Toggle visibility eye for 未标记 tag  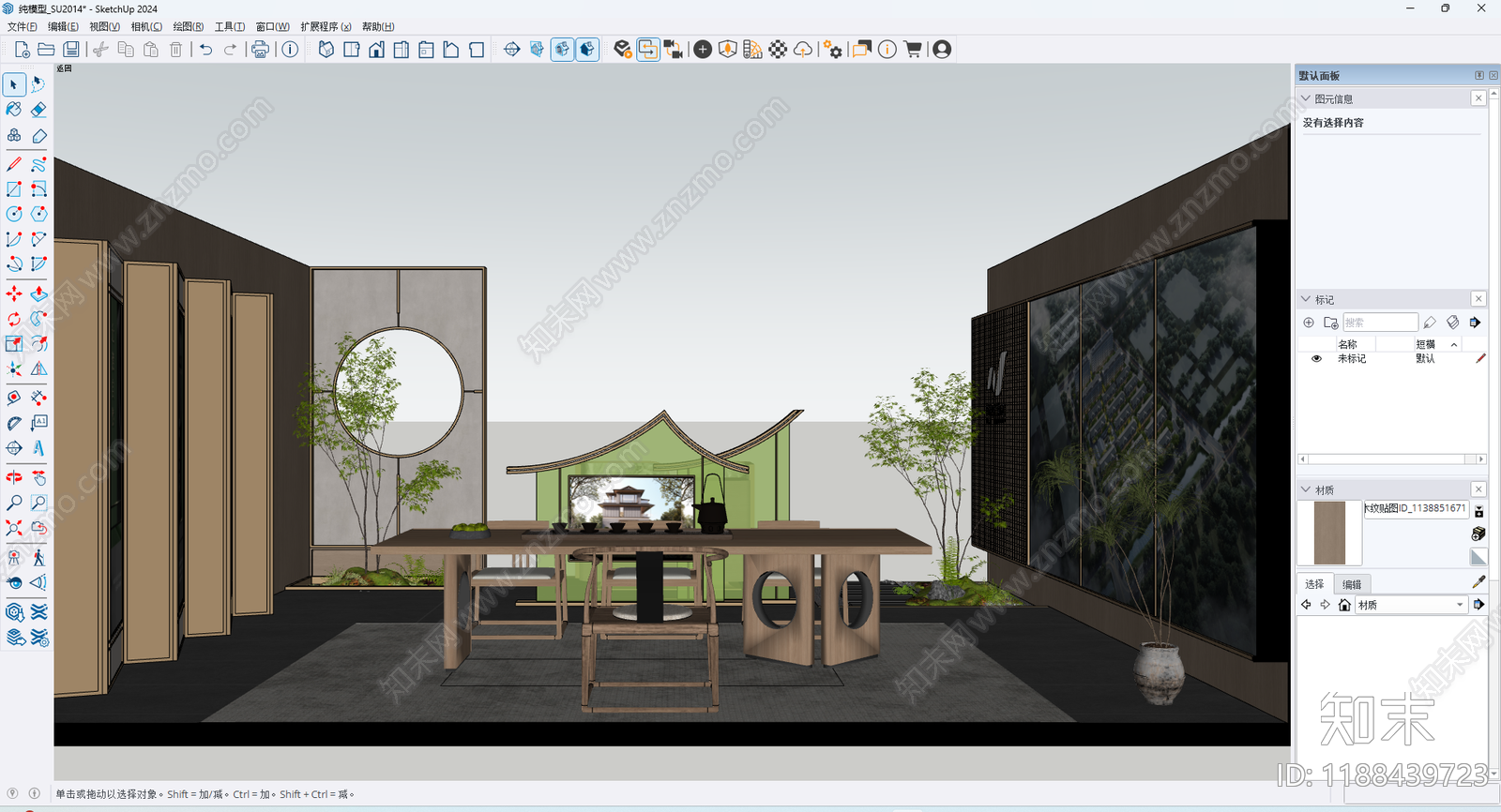point(1316,359)
